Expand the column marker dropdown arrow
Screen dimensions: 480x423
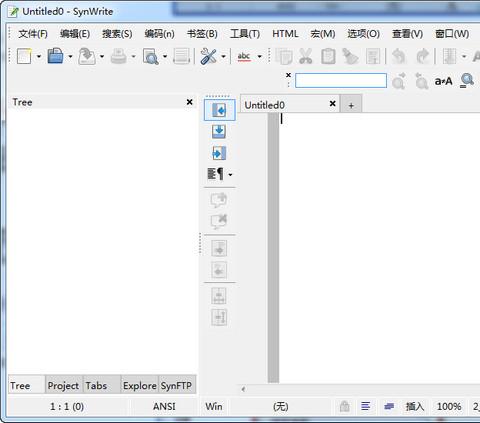pos(464,57)
